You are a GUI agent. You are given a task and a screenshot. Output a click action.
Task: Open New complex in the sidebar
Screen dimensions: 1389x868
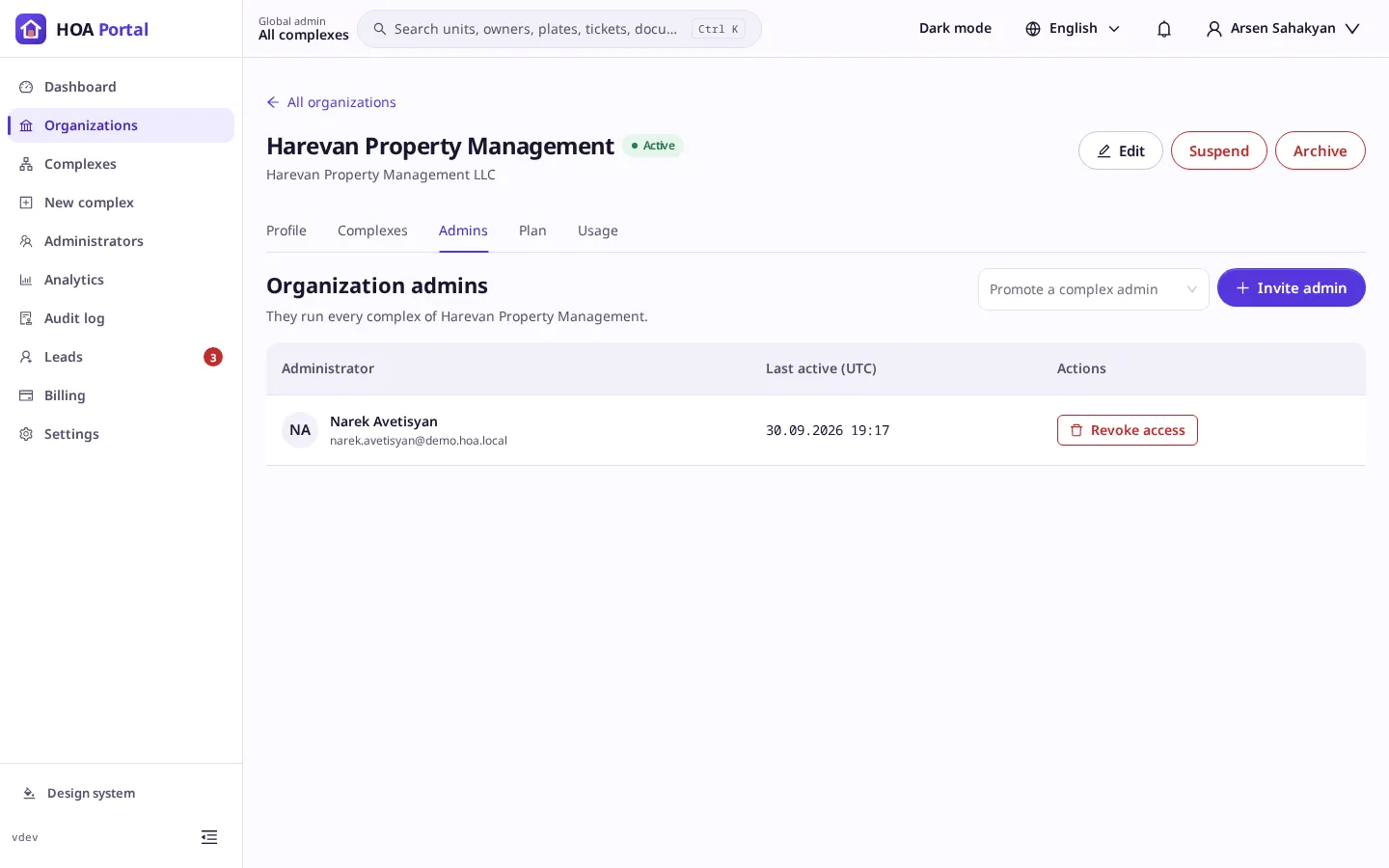[x=121, y=203]
